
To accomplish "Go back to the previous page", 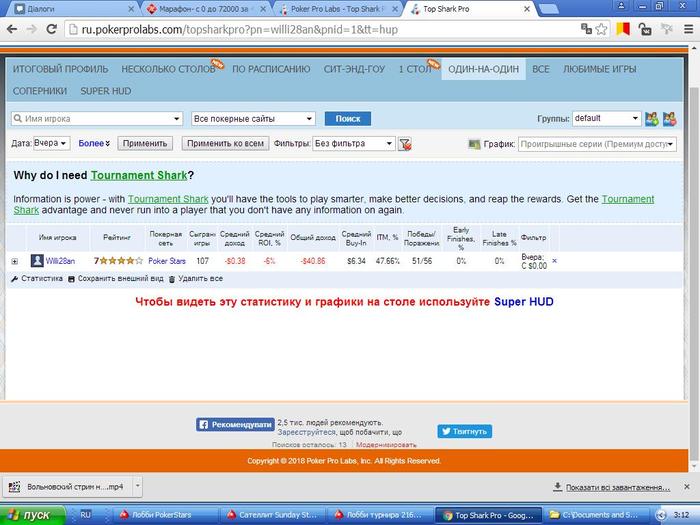I will tap(12, 29).
